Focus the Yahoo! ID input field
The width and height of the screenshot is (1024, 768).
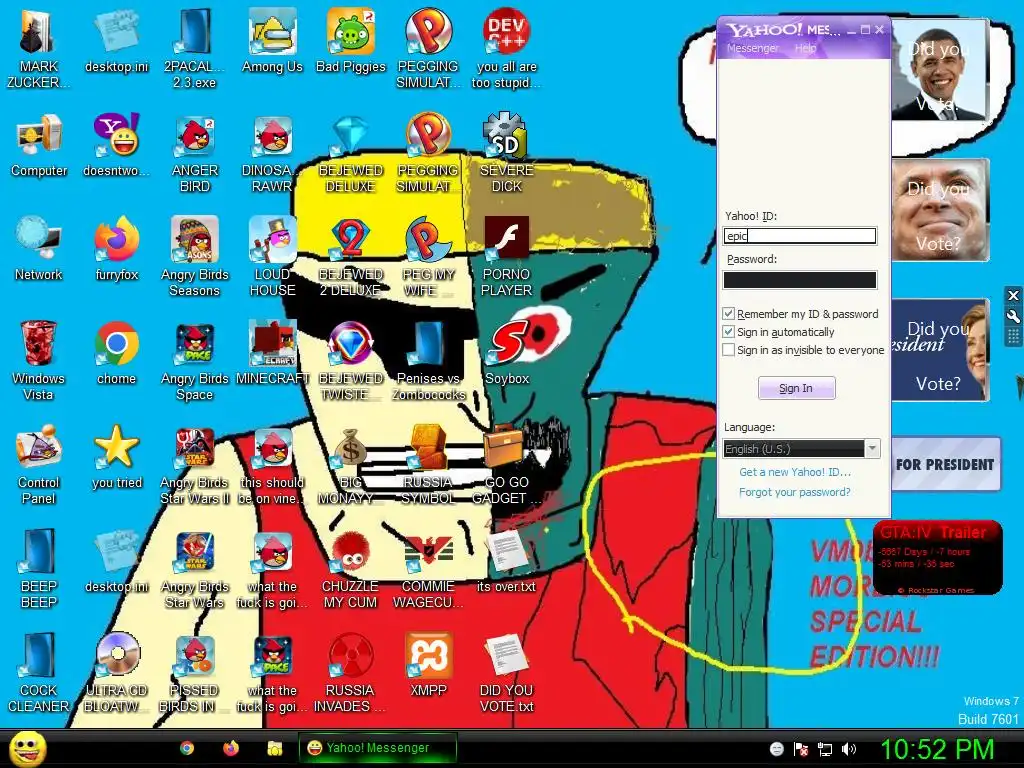tap(800, 236)
